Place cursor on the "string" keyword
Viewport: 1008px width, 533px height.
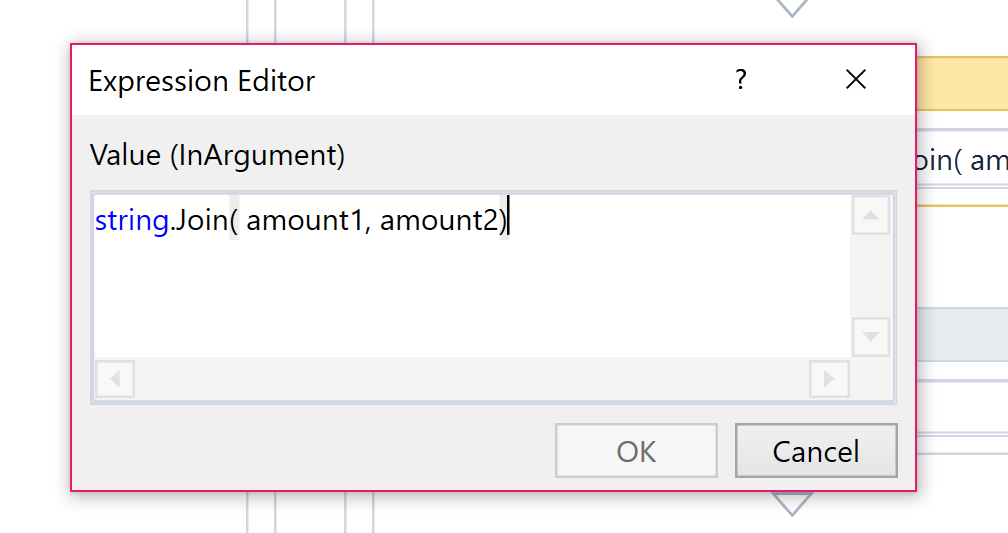[131, 220]
